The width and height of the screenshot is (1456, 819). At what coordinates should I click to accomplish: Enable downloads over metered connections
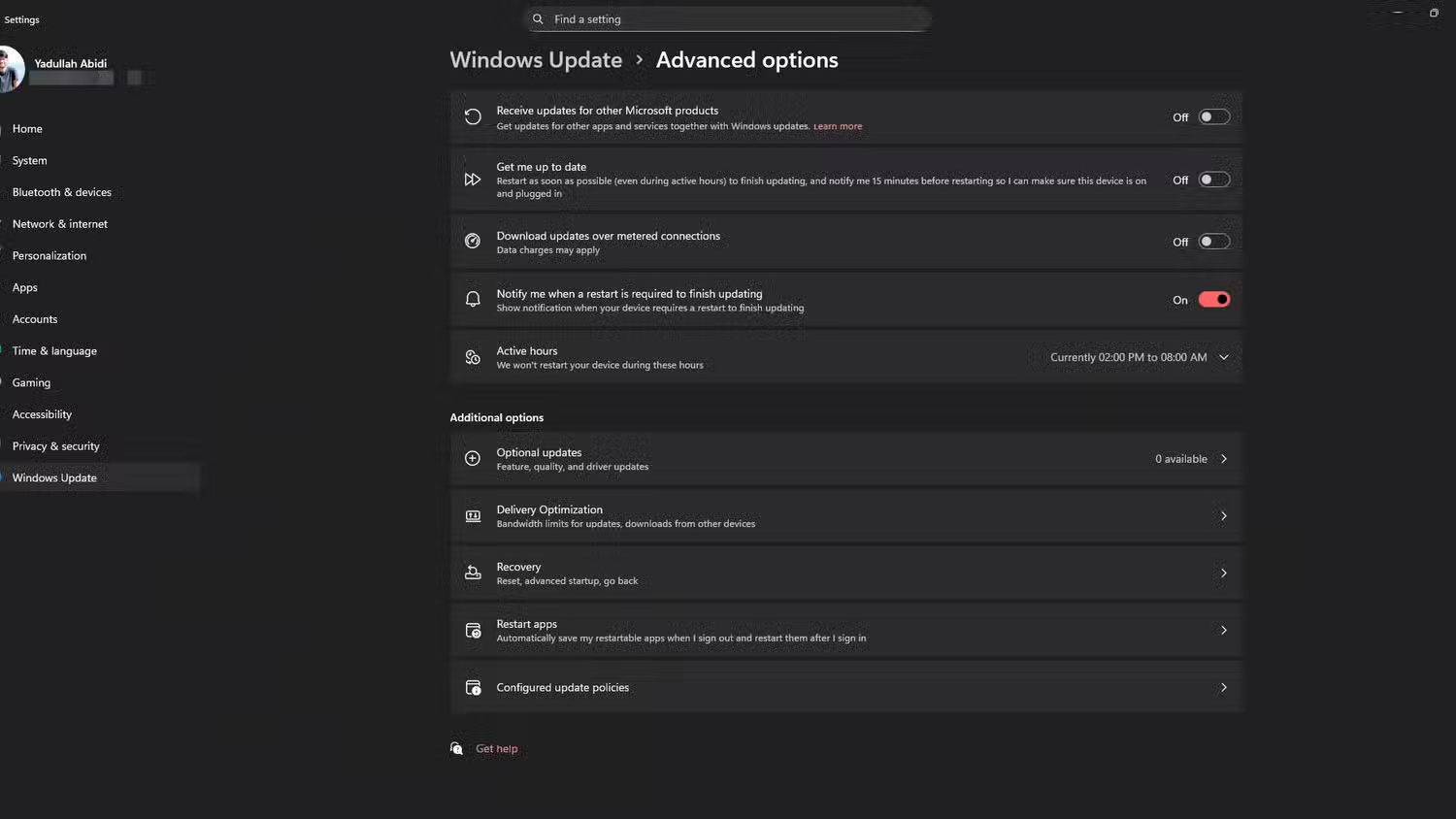(1213, 241)
